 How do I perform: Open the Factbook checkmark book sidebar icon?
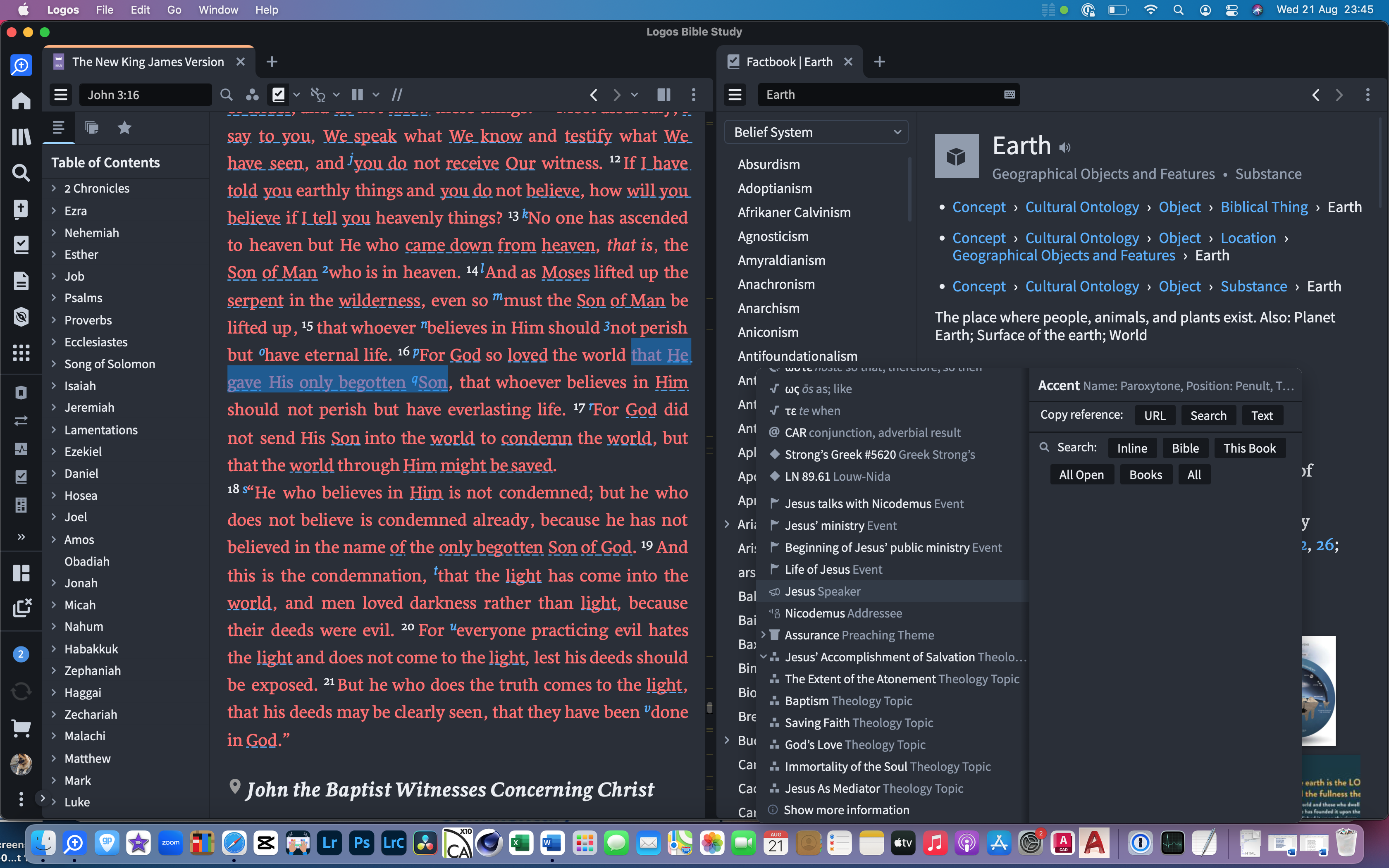21,245
